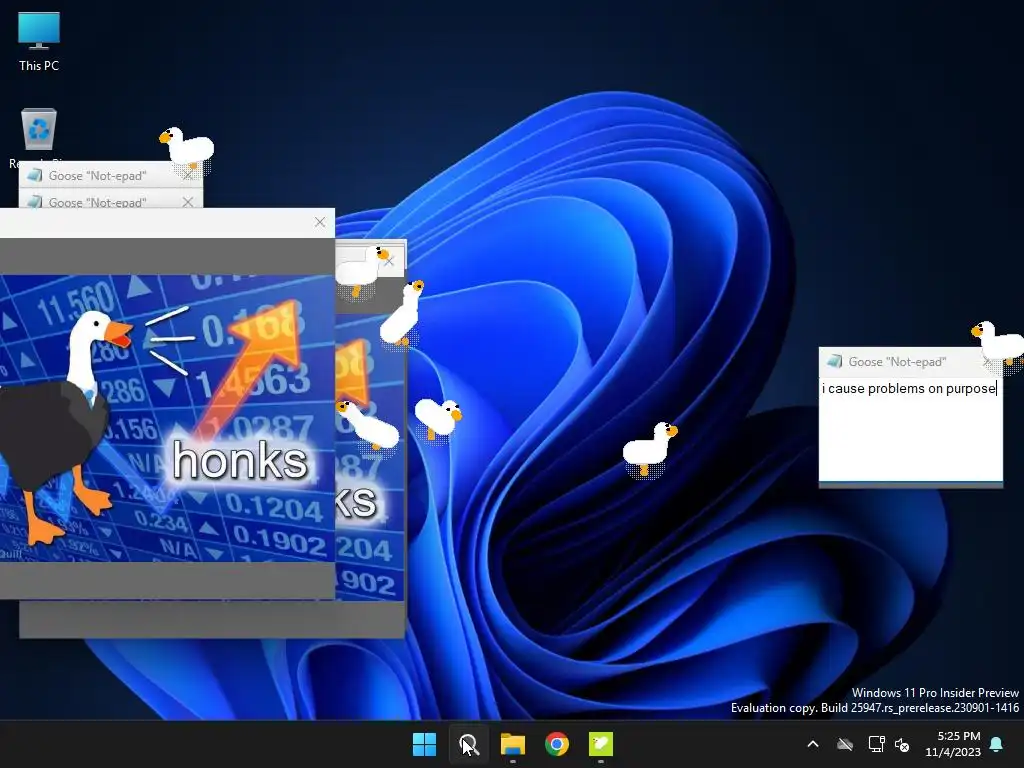The width and height of the screenshot is (1024, 768).
Task: Close the honks meme image window
Action: coord(320,222)
